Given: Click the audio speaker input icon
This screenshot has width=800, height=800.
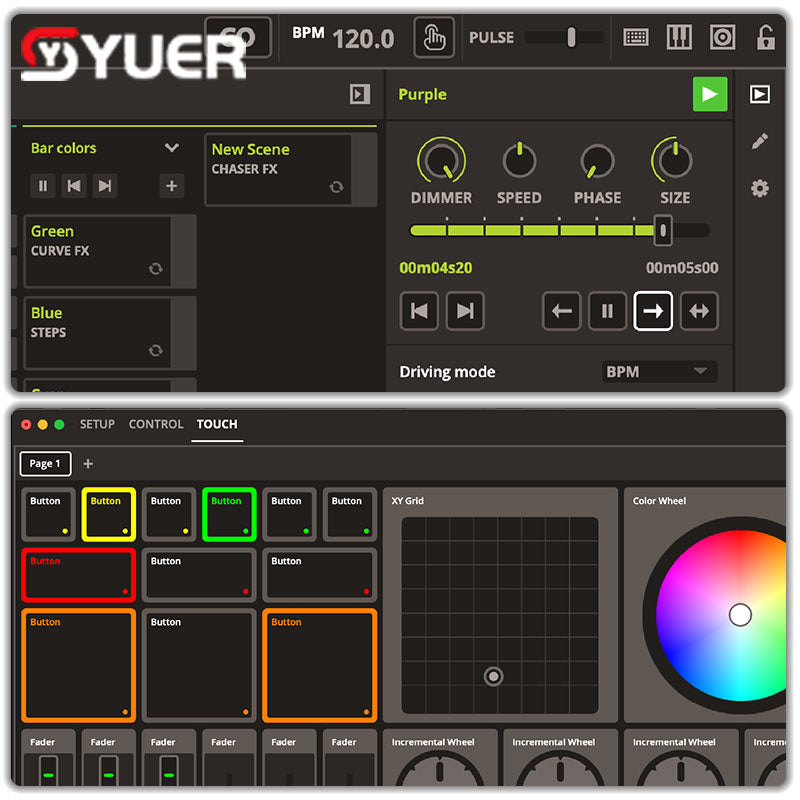Looking at the screenshot, I should pos(722,37).
